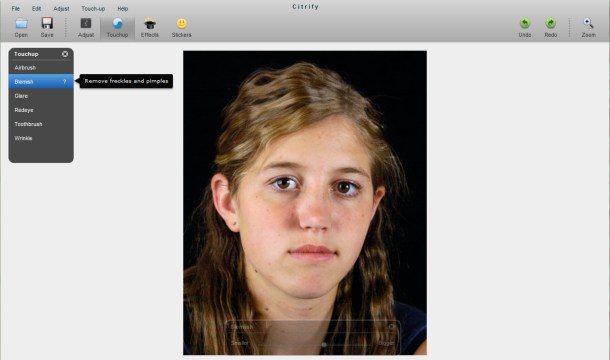Click the Zoom magnifier icon
This screenshot has height=360, width=610.
tap(588, 23)
